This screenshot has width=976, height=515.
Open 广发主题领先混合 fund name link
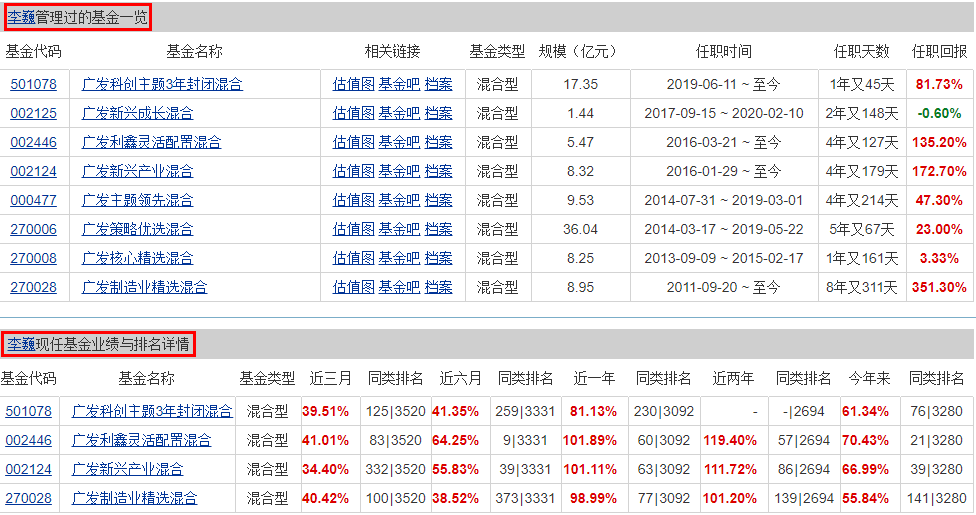click(x=138, y=201)
